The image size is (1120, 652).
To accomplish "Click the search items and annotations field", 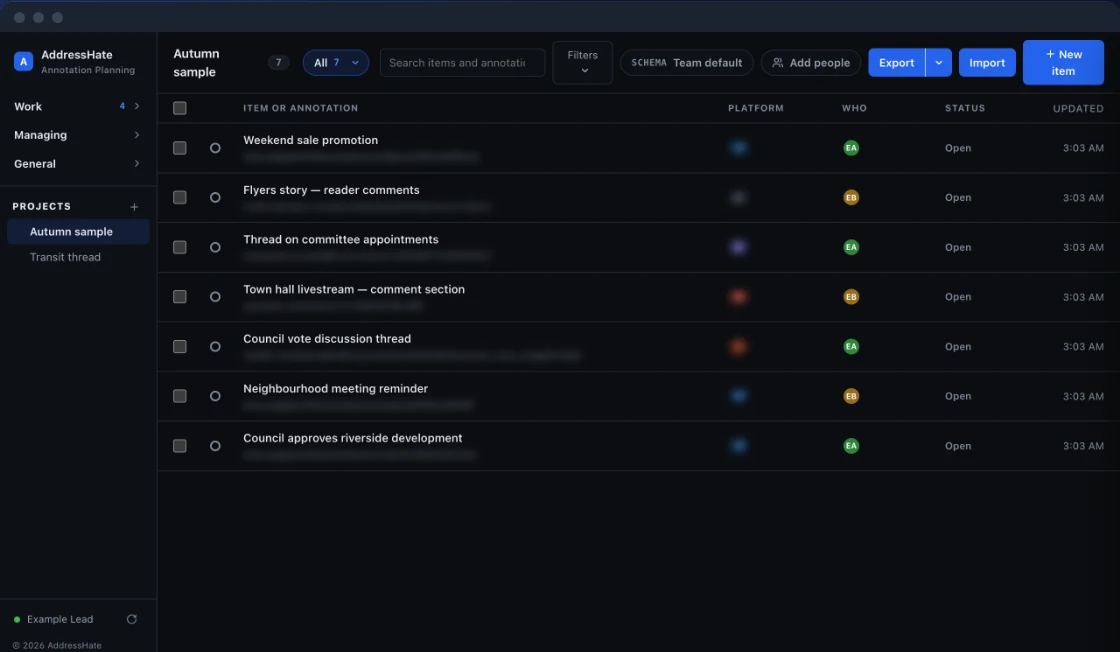I will 462,63.
